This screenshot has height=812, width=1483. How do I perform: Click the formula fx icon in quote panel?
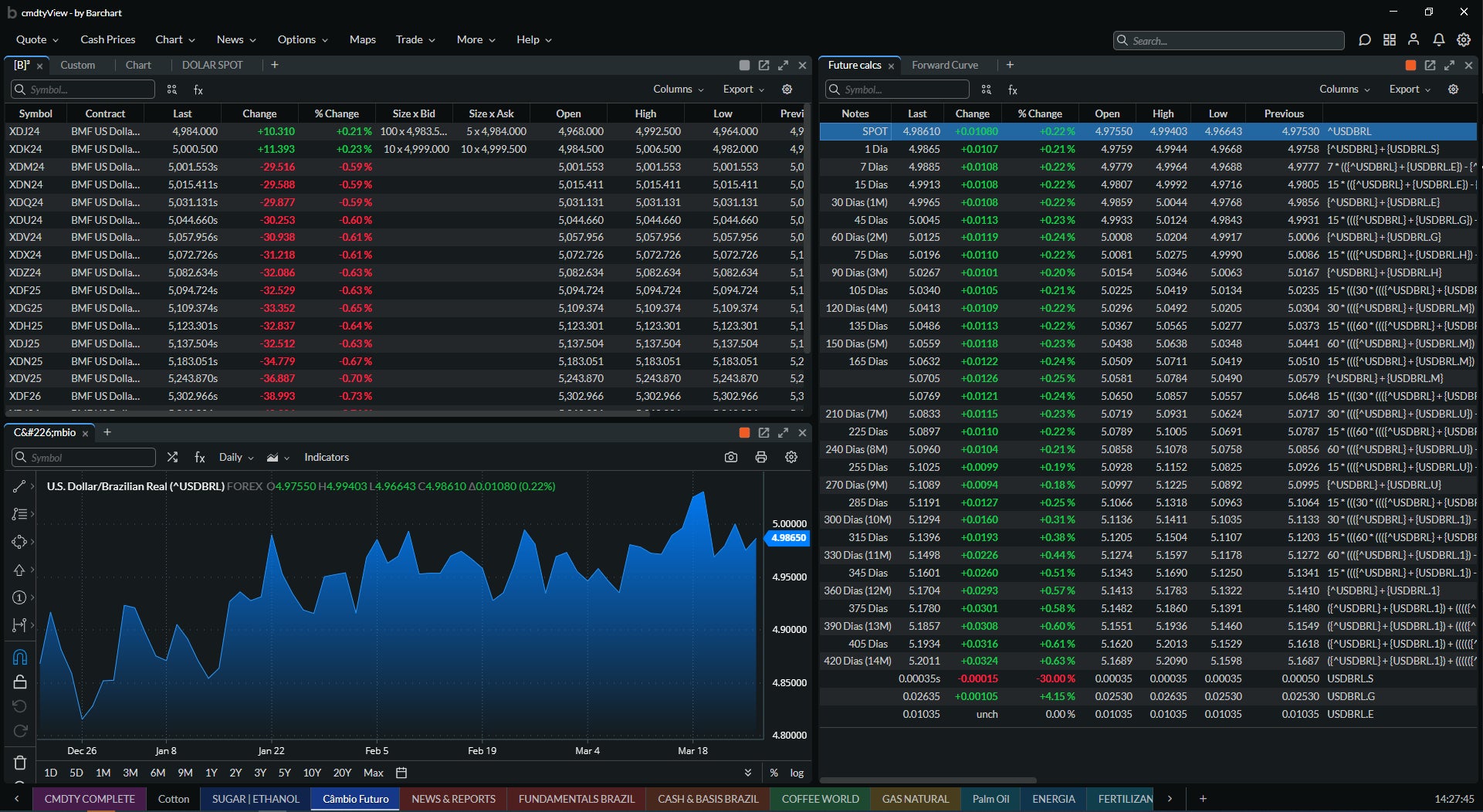[x=198, y=90]
